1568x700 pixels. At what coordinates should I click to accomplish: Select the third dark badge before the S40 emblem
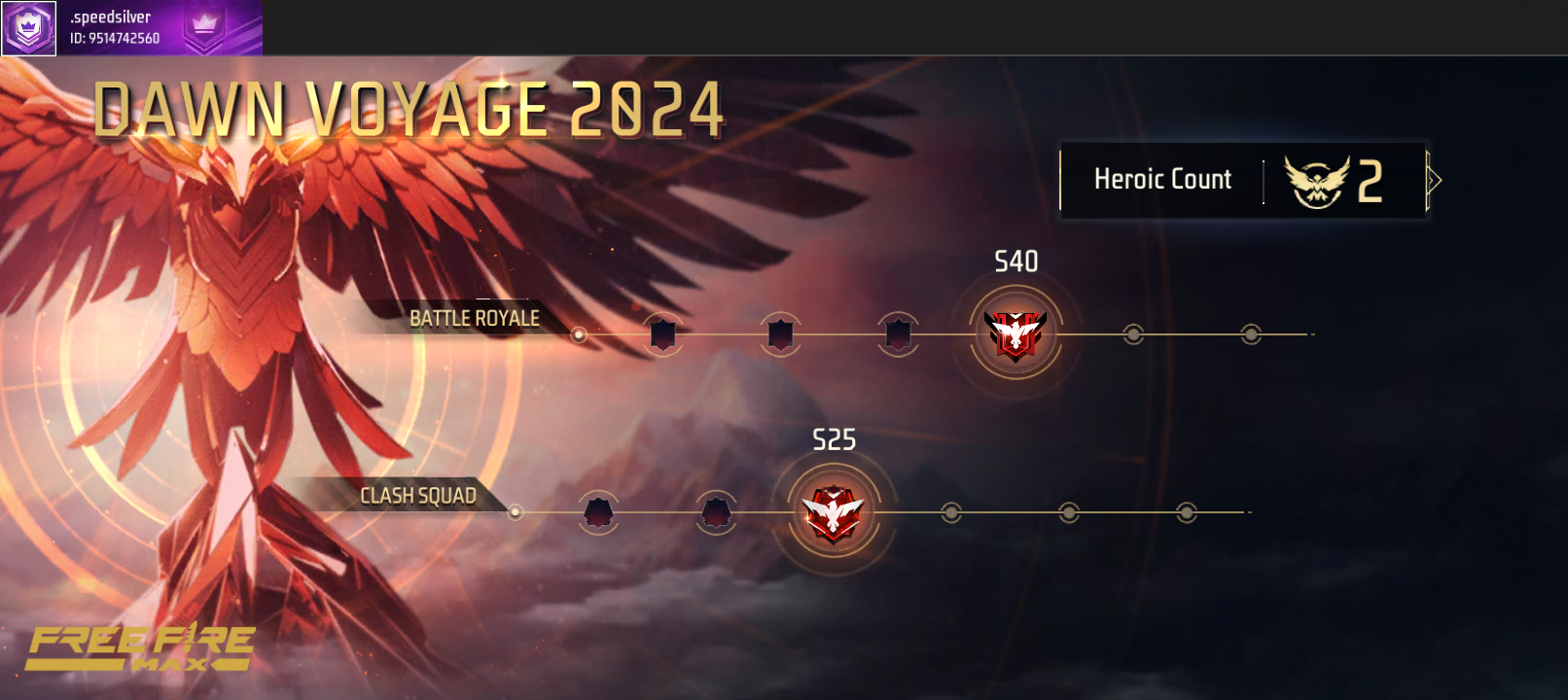tap(898, 334)
